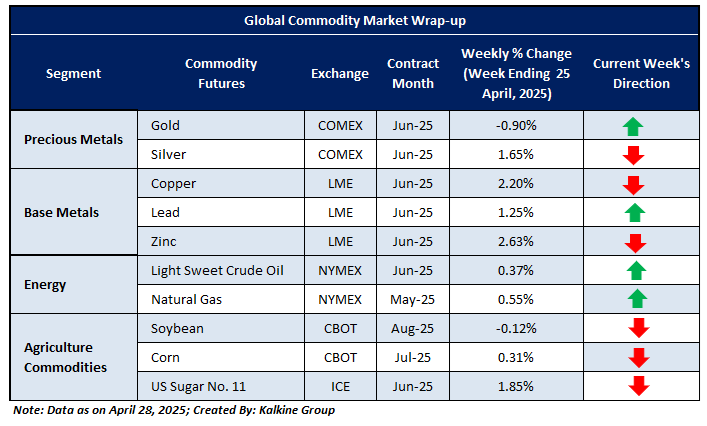Click the Natural Gas May-25 contract cell
Viewport: 707px width, 426px height.
click(x=413, y=299)
